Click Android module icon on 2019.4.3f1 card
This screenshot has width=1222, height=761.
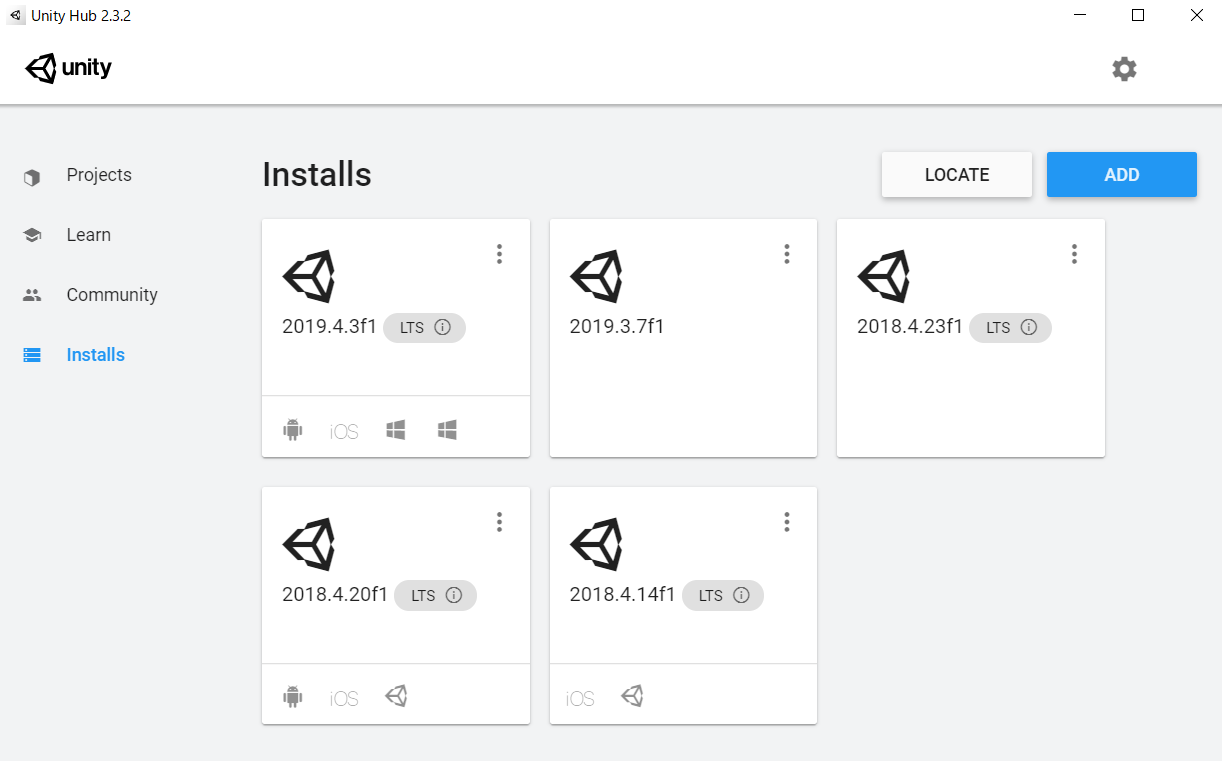292,430
